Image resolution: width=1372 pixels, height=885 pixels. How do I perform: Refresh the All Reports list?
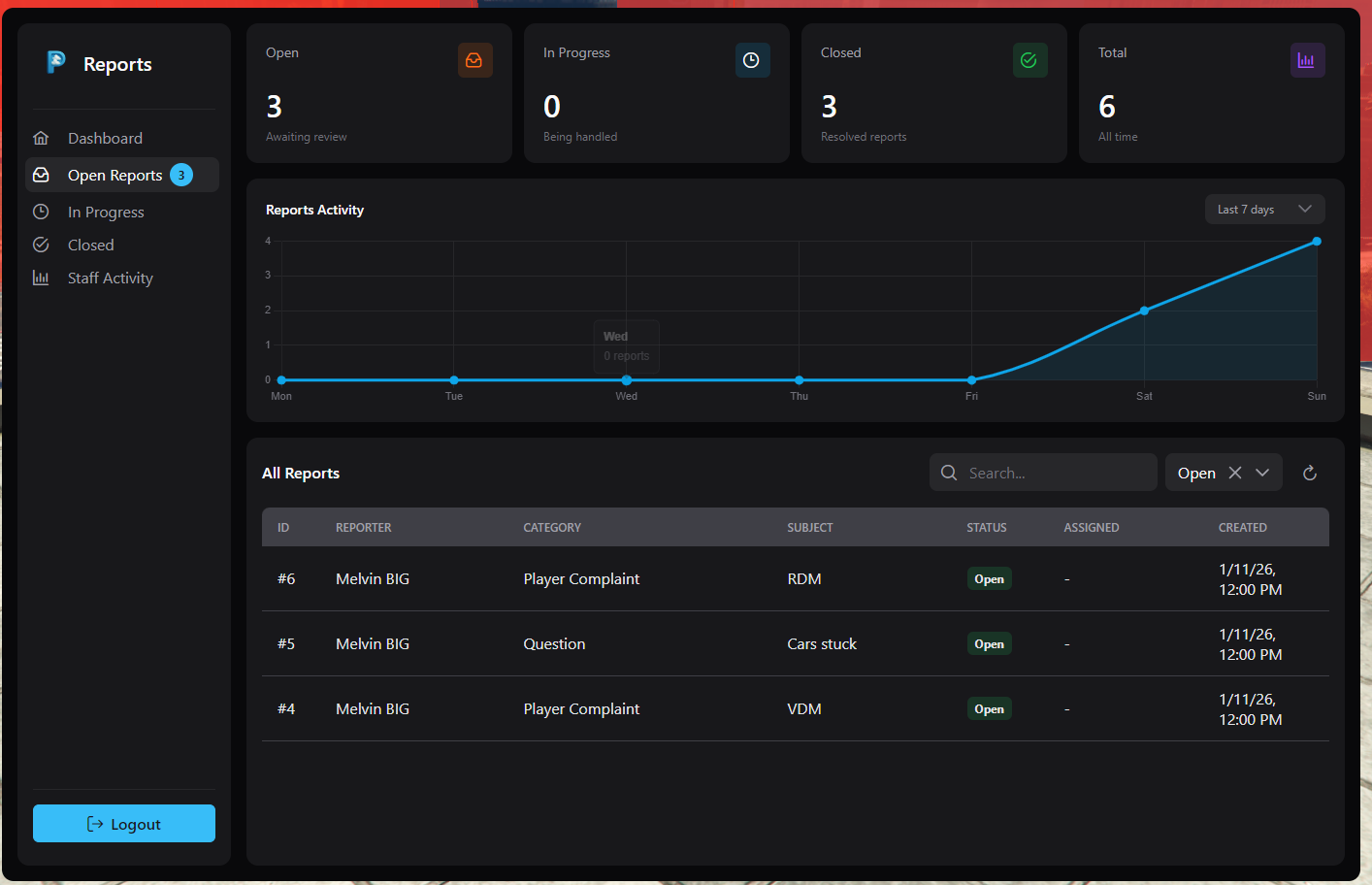1310,473
